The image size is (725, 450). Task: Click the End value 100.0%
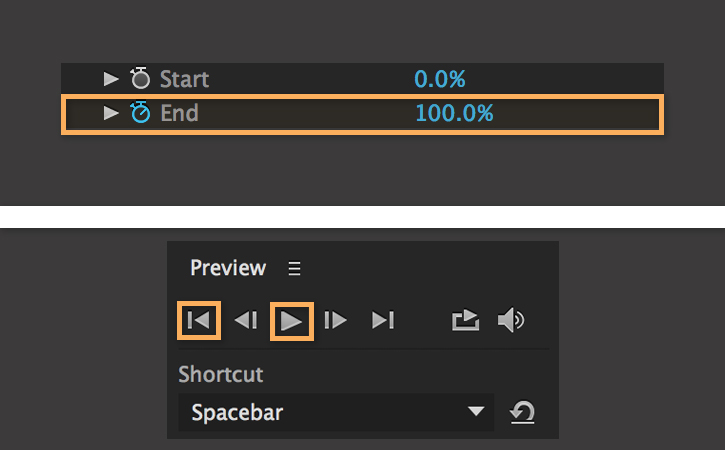[x=454, y=113]
